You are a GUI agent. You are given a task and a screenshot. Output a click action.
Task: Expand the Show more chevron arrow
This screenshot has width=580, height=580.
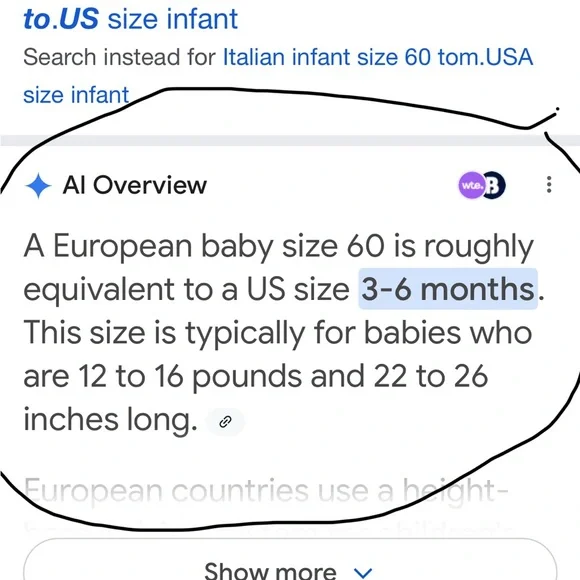(363, 573)
